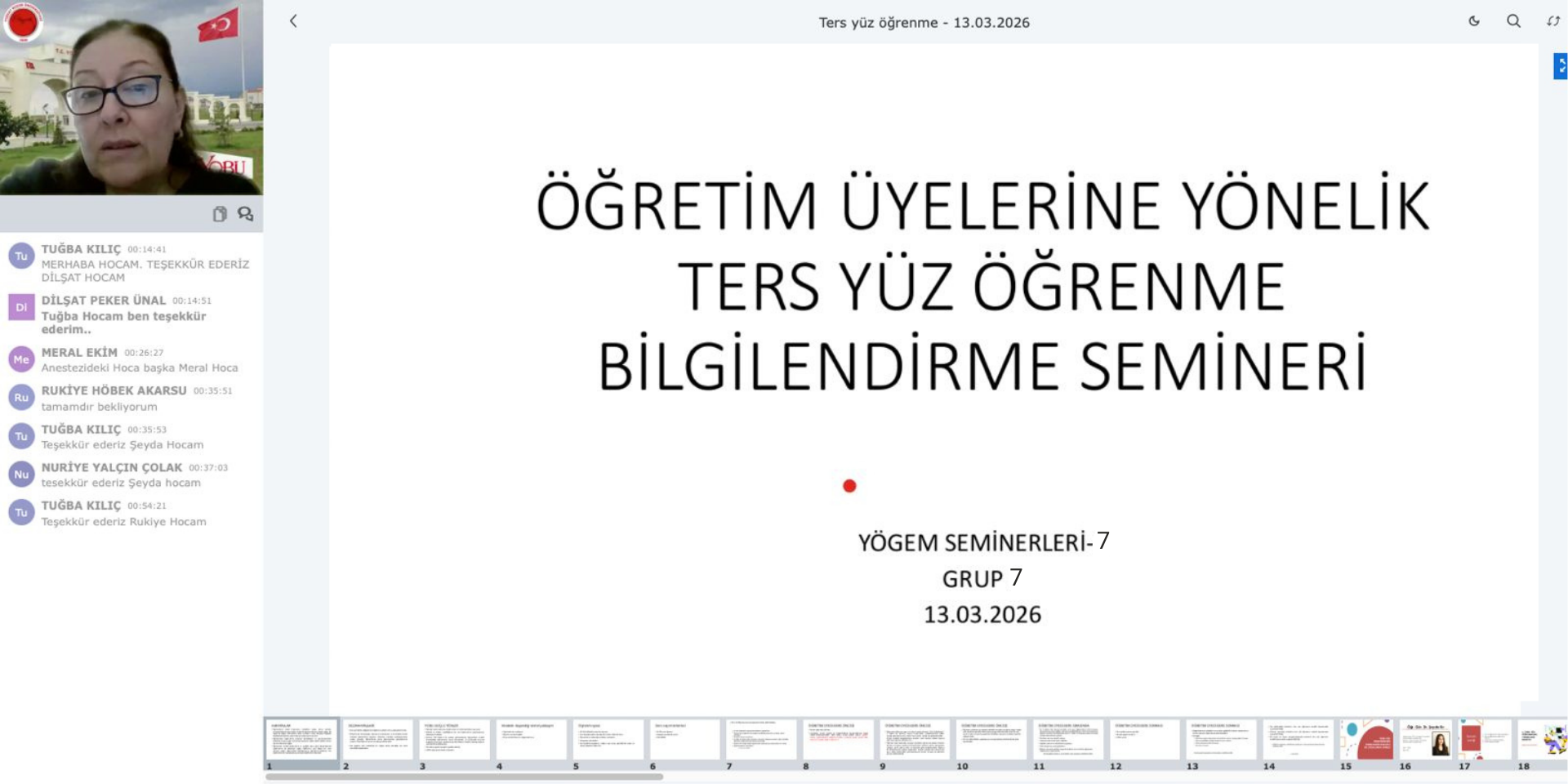The image size is (1568, 784).
Task: Click the refresh sync arrows icon
Action: click(x=1552, y=21)
